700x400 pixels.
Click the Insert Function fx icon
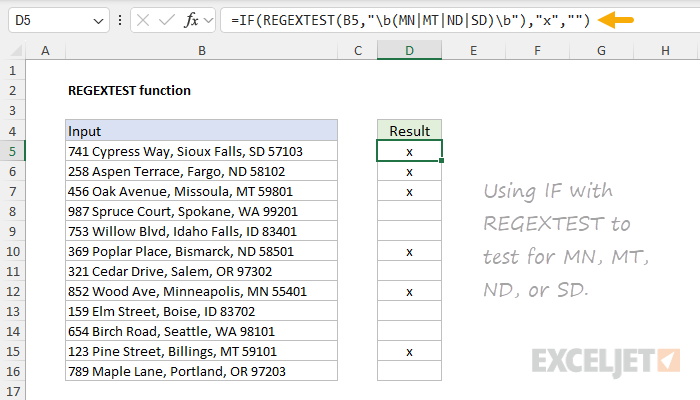(191, 20)
